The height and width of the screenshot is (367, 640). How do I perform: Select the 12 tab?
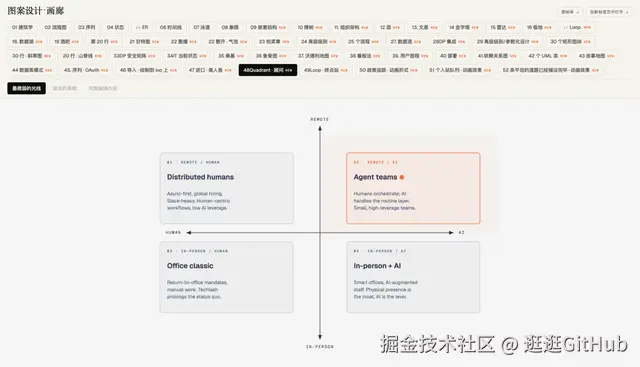click(x=390, y=27)
